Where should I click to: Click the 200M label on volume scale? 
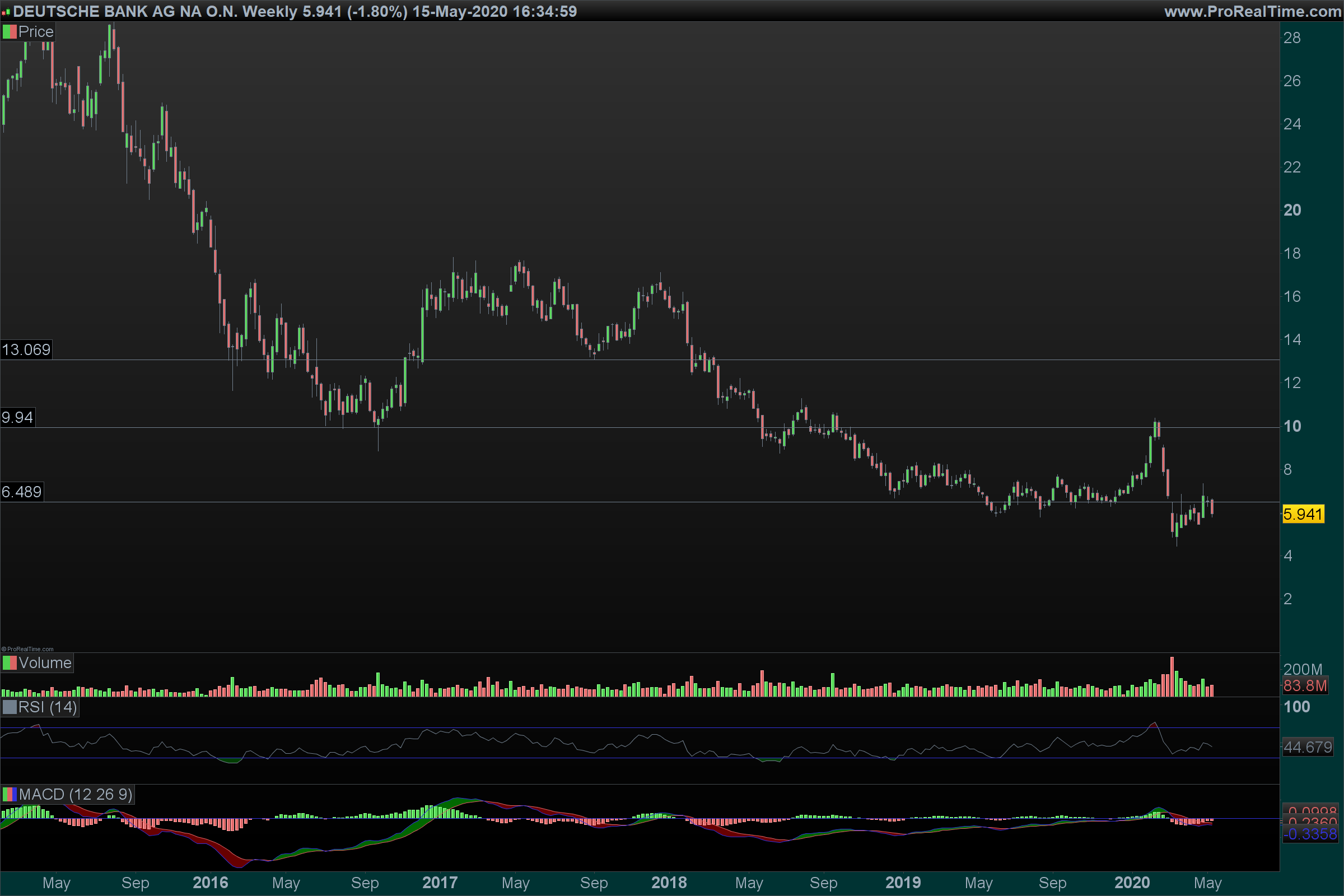(x=1303, y=669)
